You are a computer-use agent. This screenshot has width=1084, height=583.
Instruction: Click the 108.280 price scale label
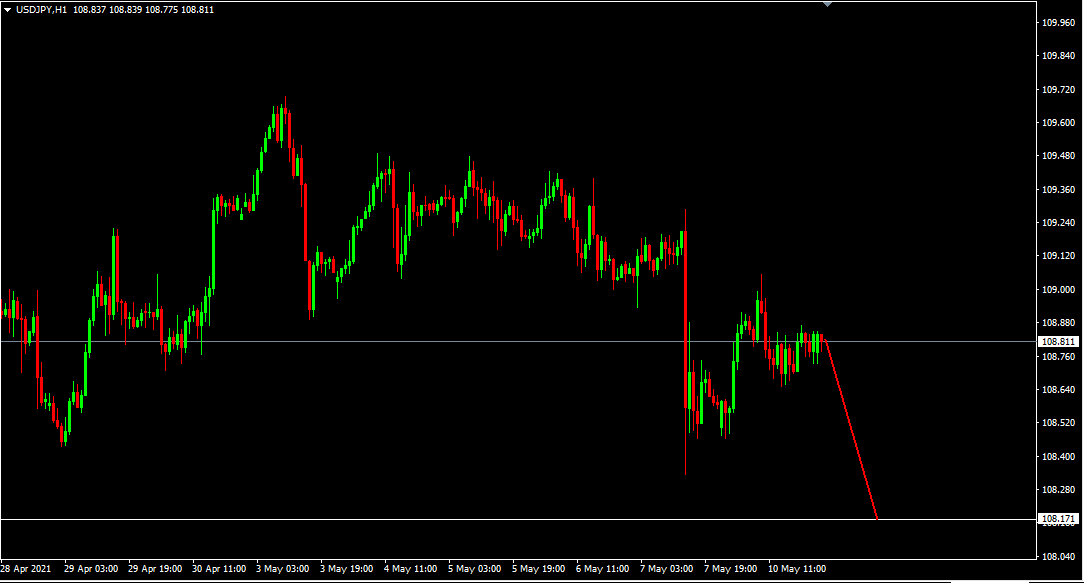click(x=1058, y=490)
